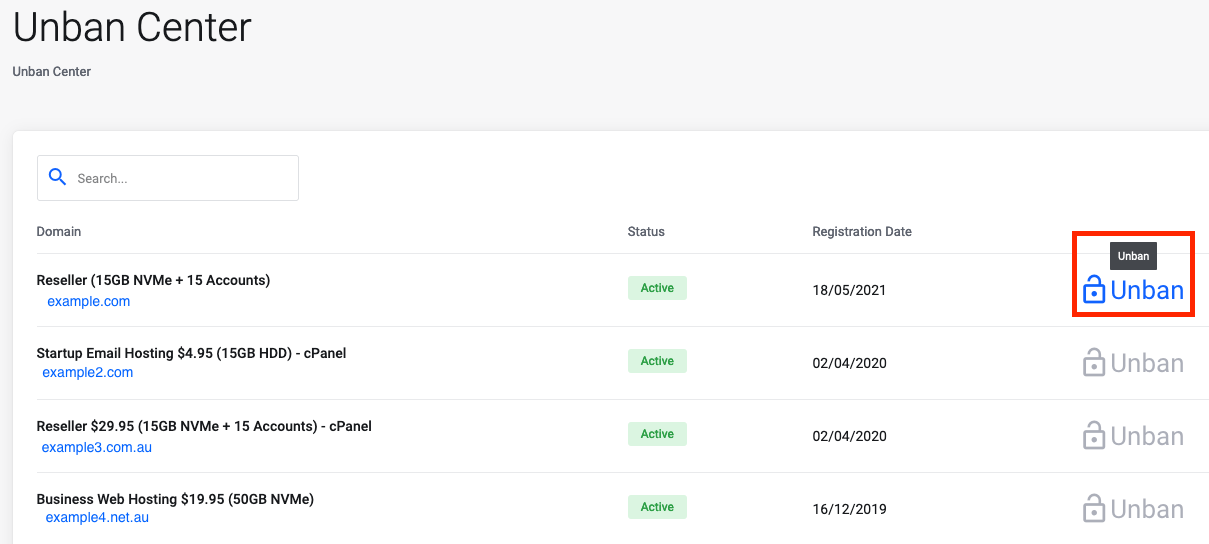Focus the Search... input field
This screenshot has height=544, width=1209.
point(168,178)
